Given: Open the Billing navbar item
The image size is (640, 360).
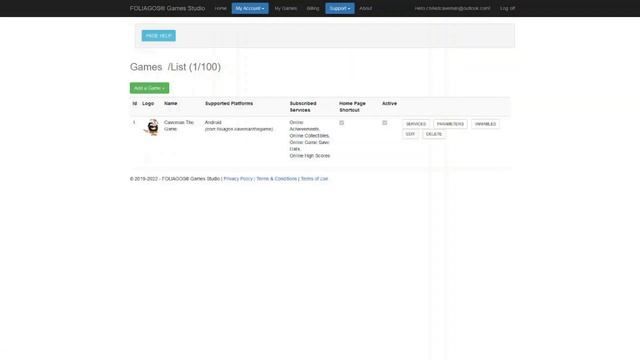Looking at the screenshot, I should click(x=313, y=8).
